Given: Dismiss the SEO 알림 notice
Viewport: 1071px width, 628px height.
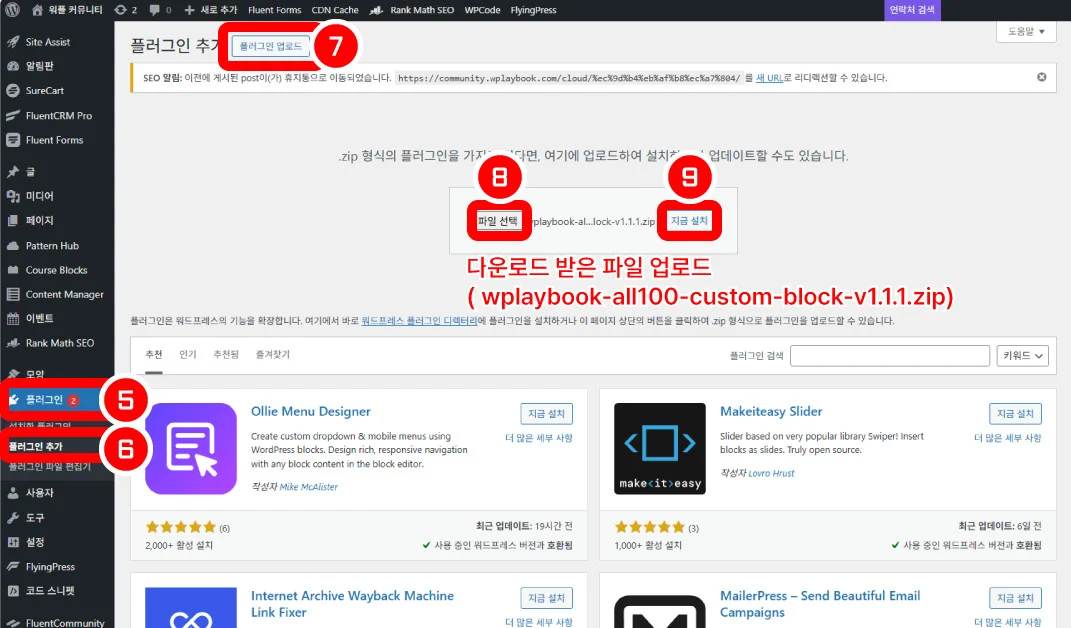Looking at the screenshot, I should point(1042,77).
